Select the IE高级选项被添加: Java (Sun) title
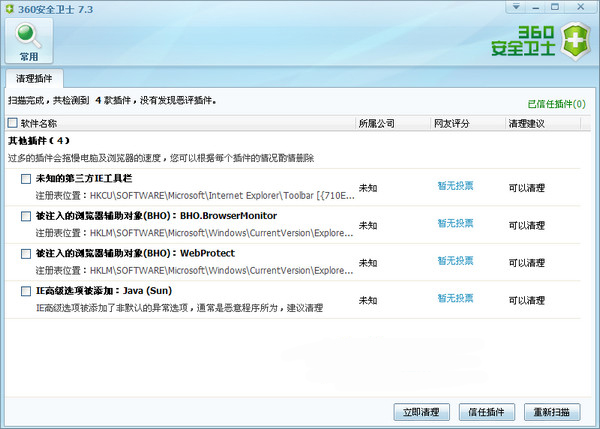Screen dimensions: 600x429 [104, 291]
